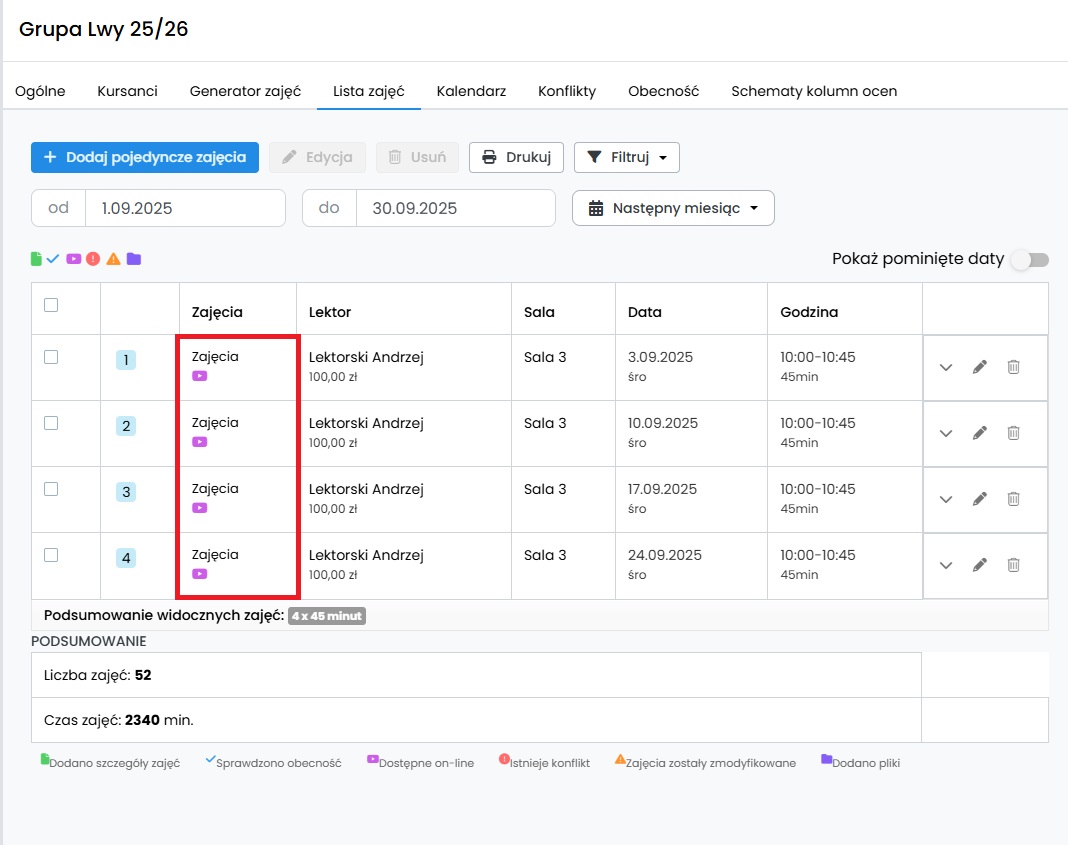This screenshot has height=845, width=1068.
Task: Click pencil edit icon for lesson 3
Action: tap(979, 499)
